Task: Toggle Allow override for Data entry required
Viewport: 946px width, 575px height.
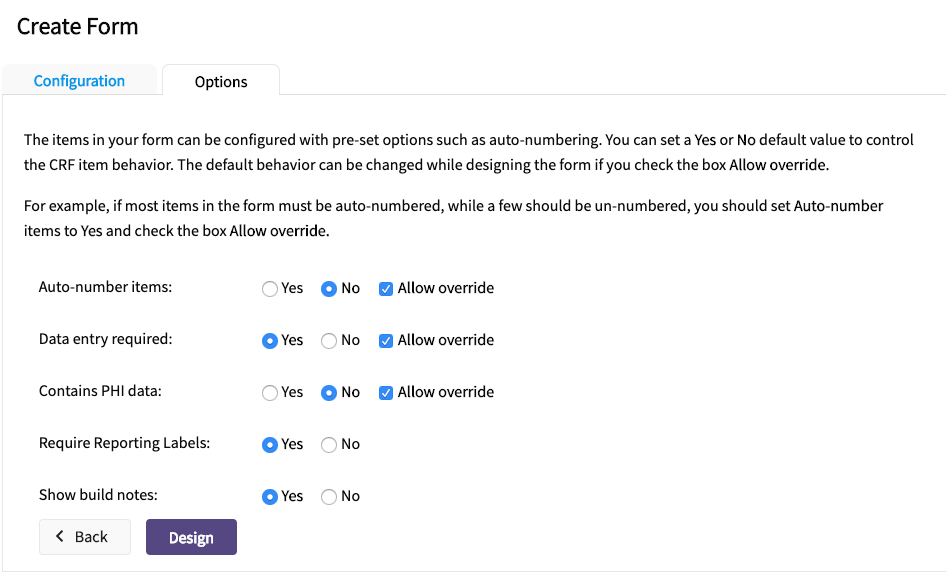Action: tap(386, 341)
